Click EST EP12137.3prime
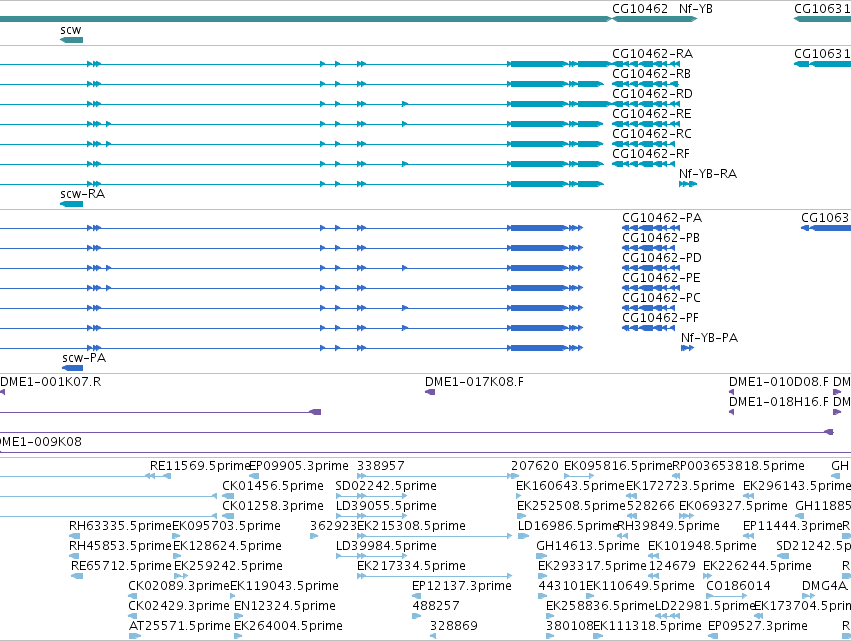This screenshot has height=641, width=851. tap(462, 587)
